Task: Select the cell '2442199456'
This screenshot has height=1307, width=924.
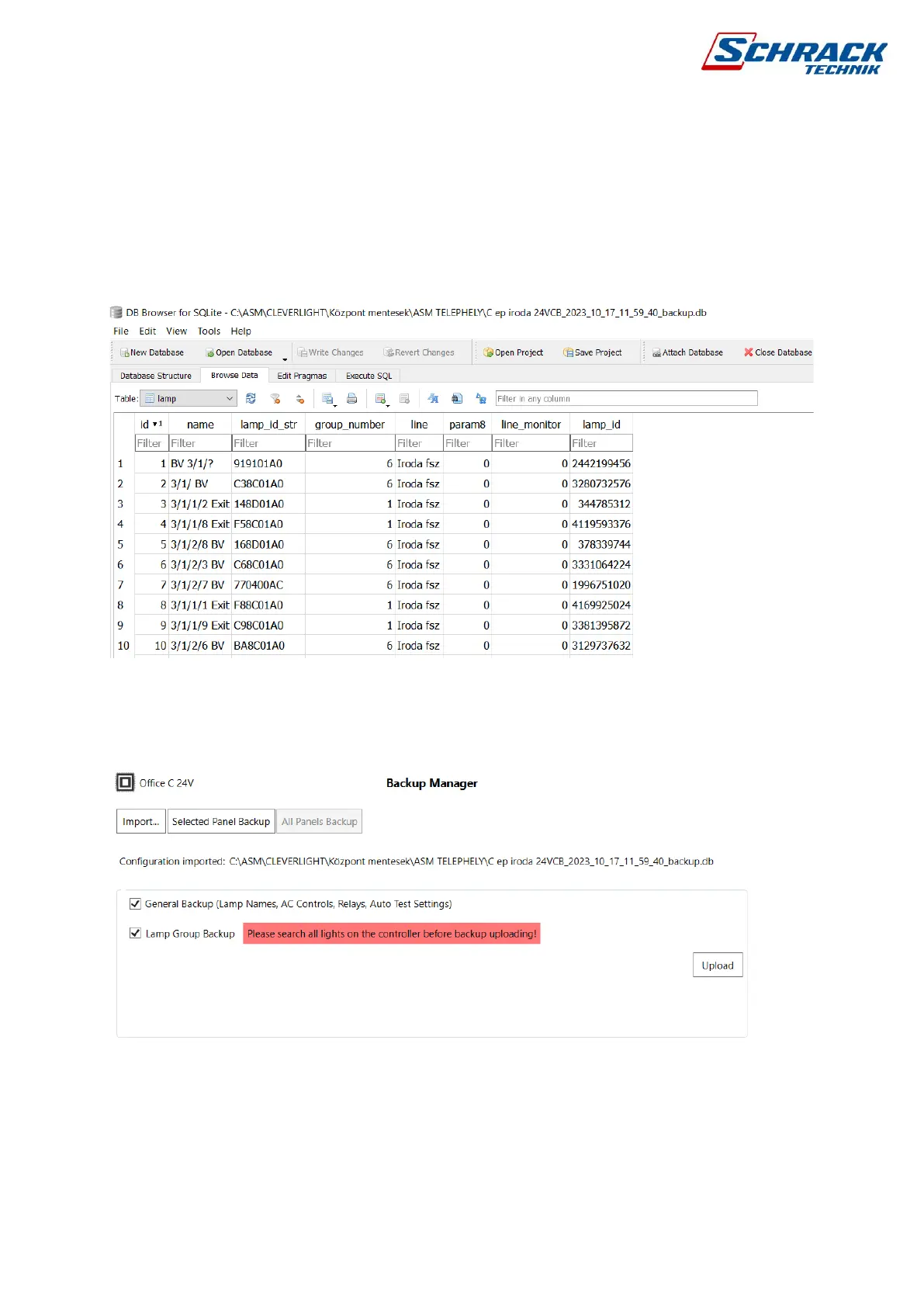Action: pos(601,463)
